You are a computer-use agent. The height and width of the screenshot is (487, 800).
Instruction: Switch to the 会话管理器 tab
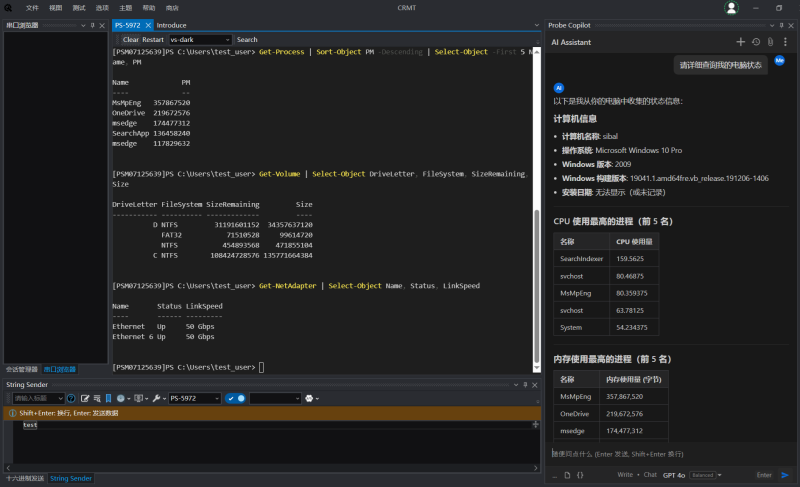pyautogui.click(x=22, y=369)
